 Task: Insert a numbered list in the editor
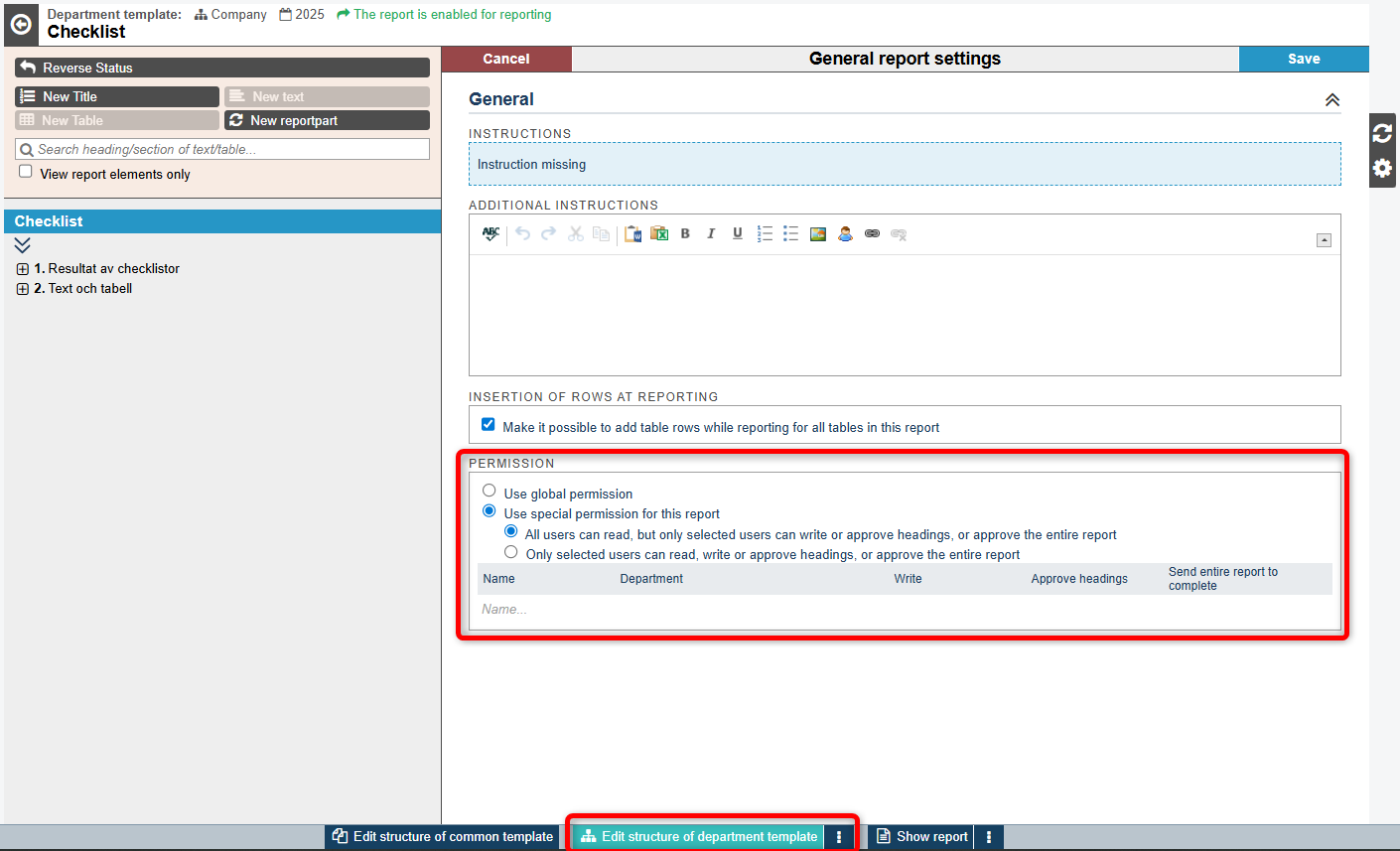coord(765,234)
